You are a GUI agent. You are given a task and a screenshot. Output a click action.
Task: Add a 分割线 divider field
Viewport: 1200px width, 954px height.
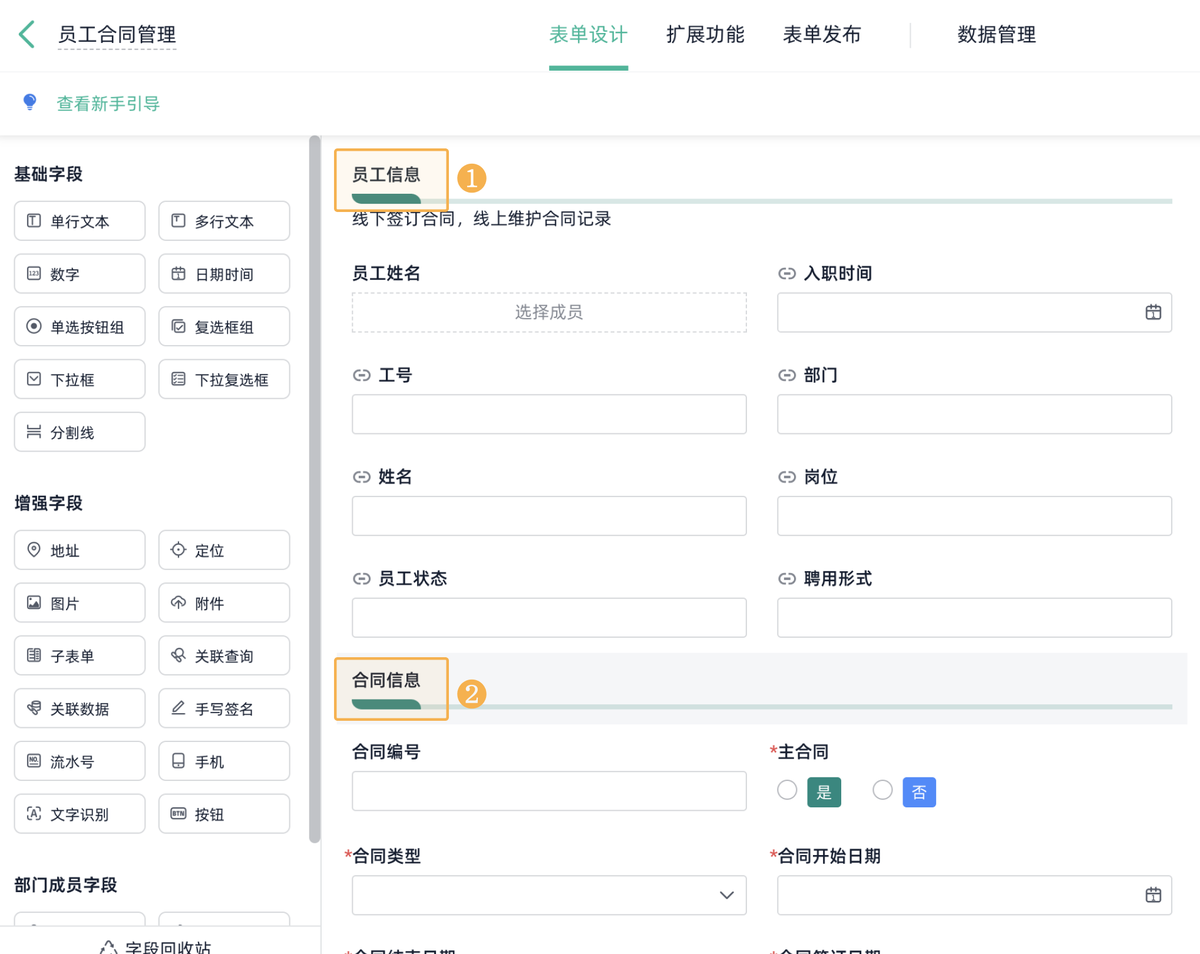(x=79, y=431)
